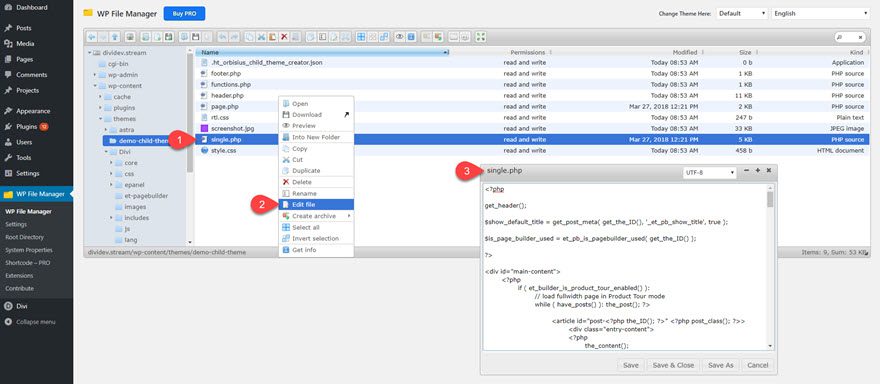
Task: Choose Open in the context menu
Action: (x=316, y=104)
